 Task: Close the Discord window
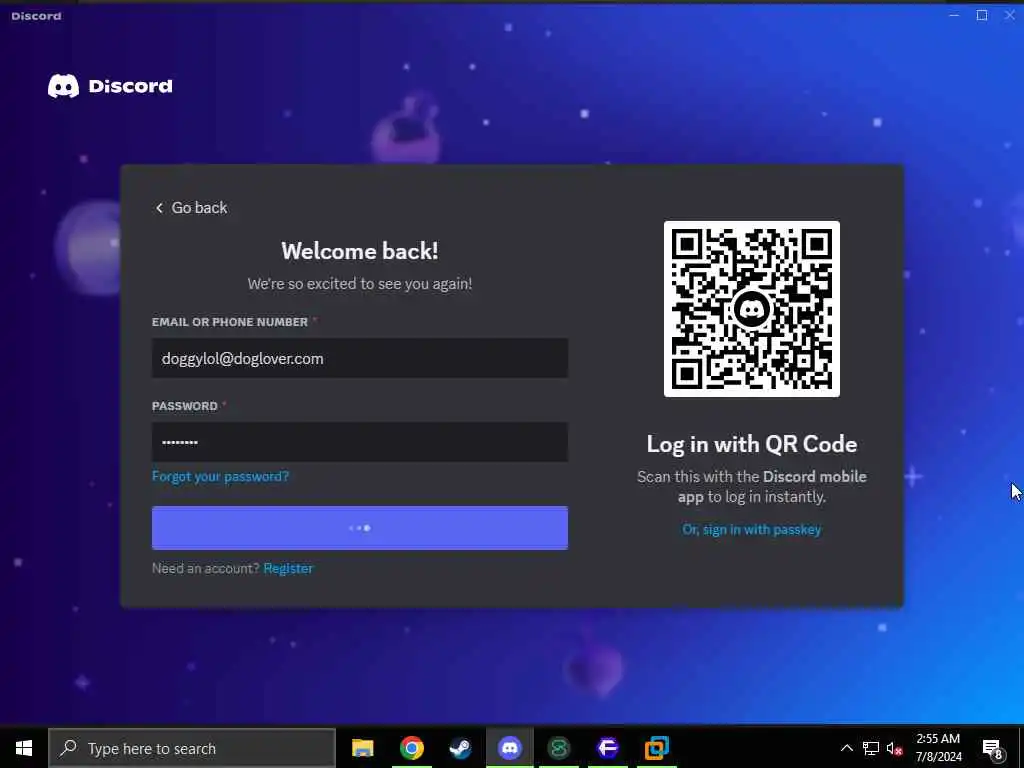(x=1010, y=15)
